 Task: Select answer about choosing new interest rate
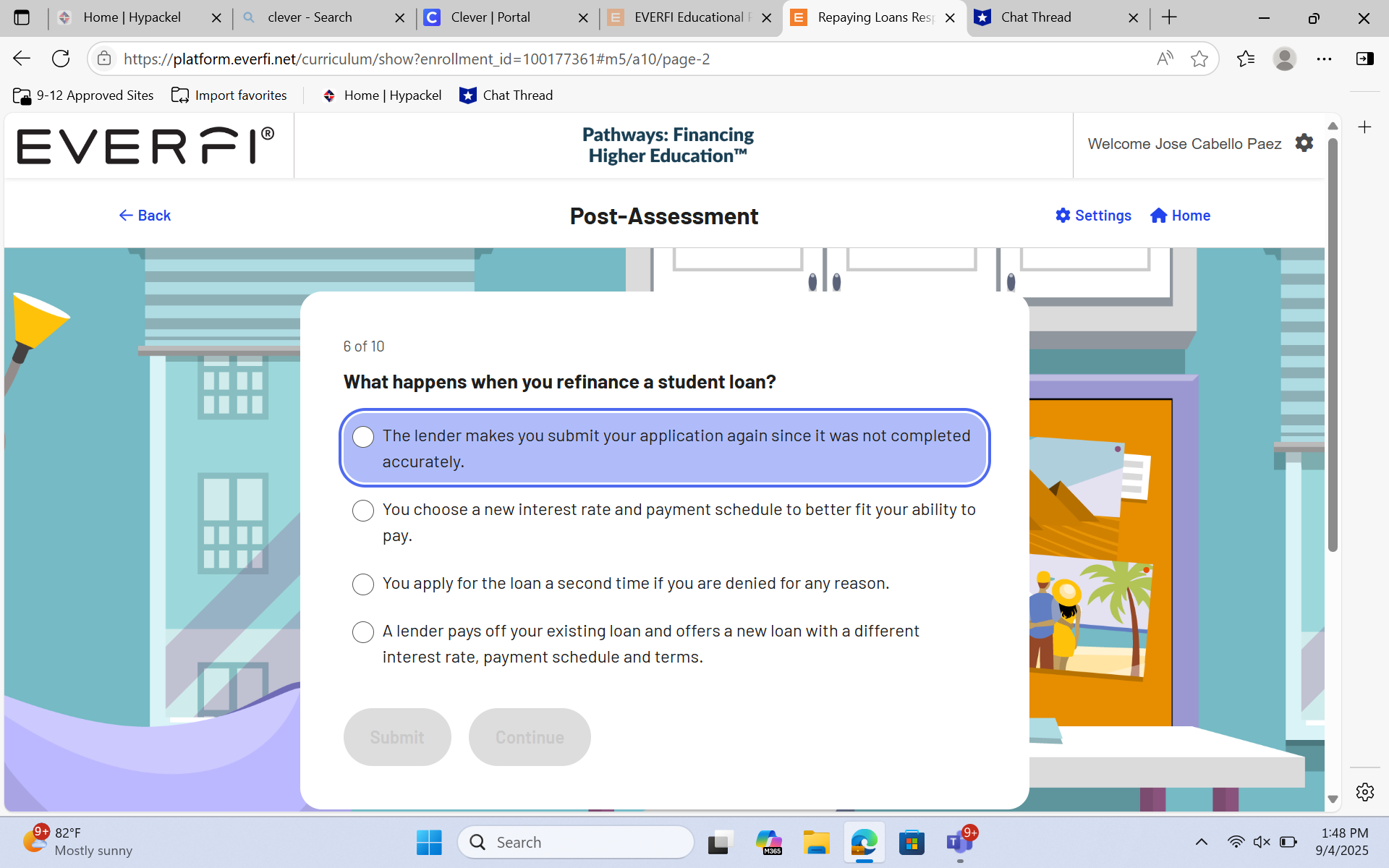click(363, 511)
